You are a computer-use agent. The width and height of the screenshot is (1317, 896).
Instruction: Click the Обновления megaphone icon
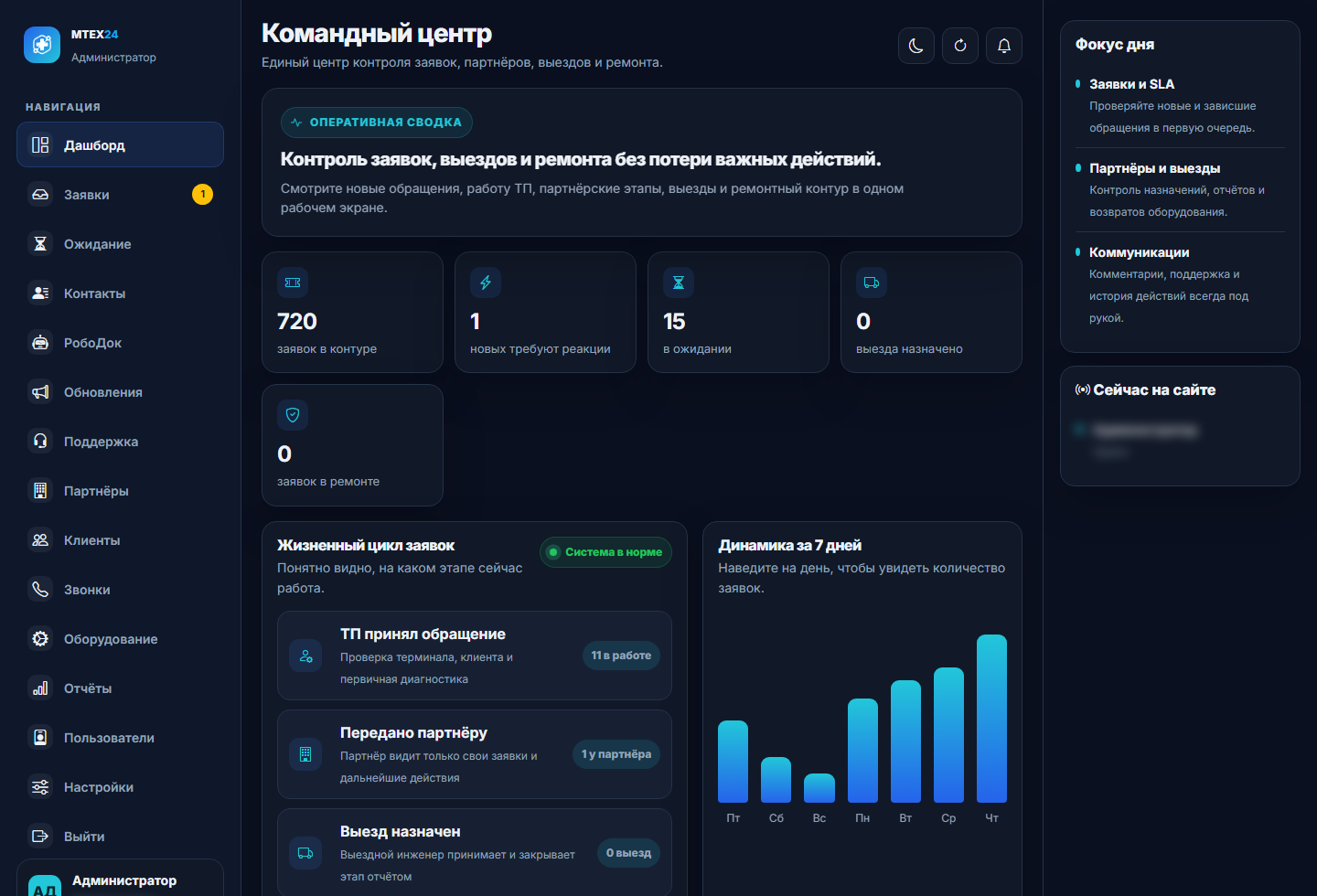40,391
